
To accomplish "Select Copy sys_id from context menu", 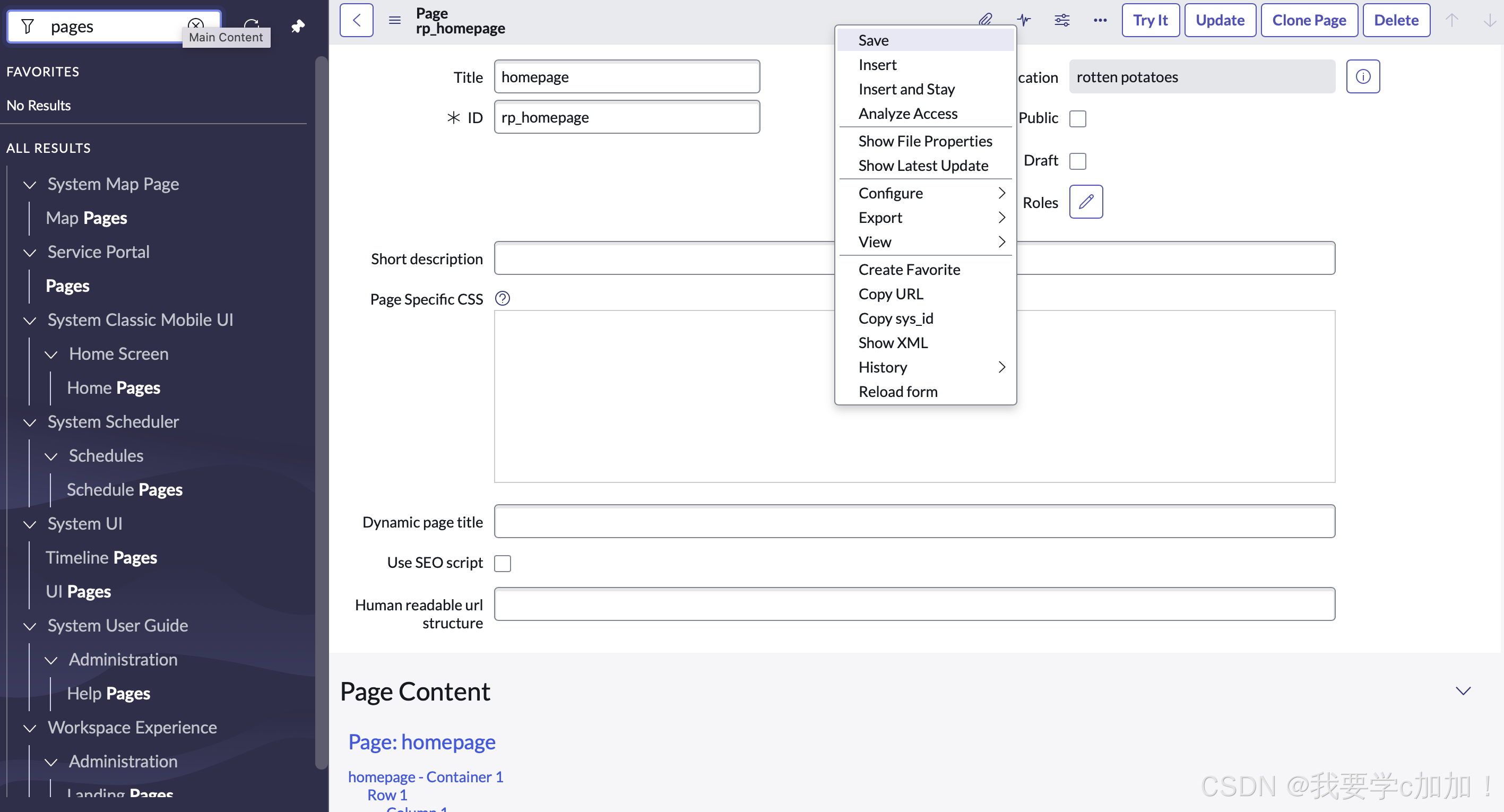I will (896, 318).
